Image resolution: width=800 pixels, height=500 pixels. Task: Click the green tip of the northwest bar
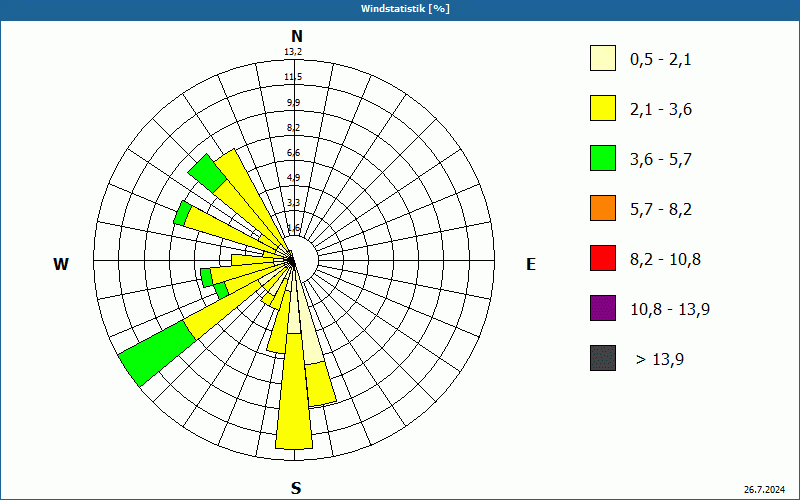click(x=207, y=173)
